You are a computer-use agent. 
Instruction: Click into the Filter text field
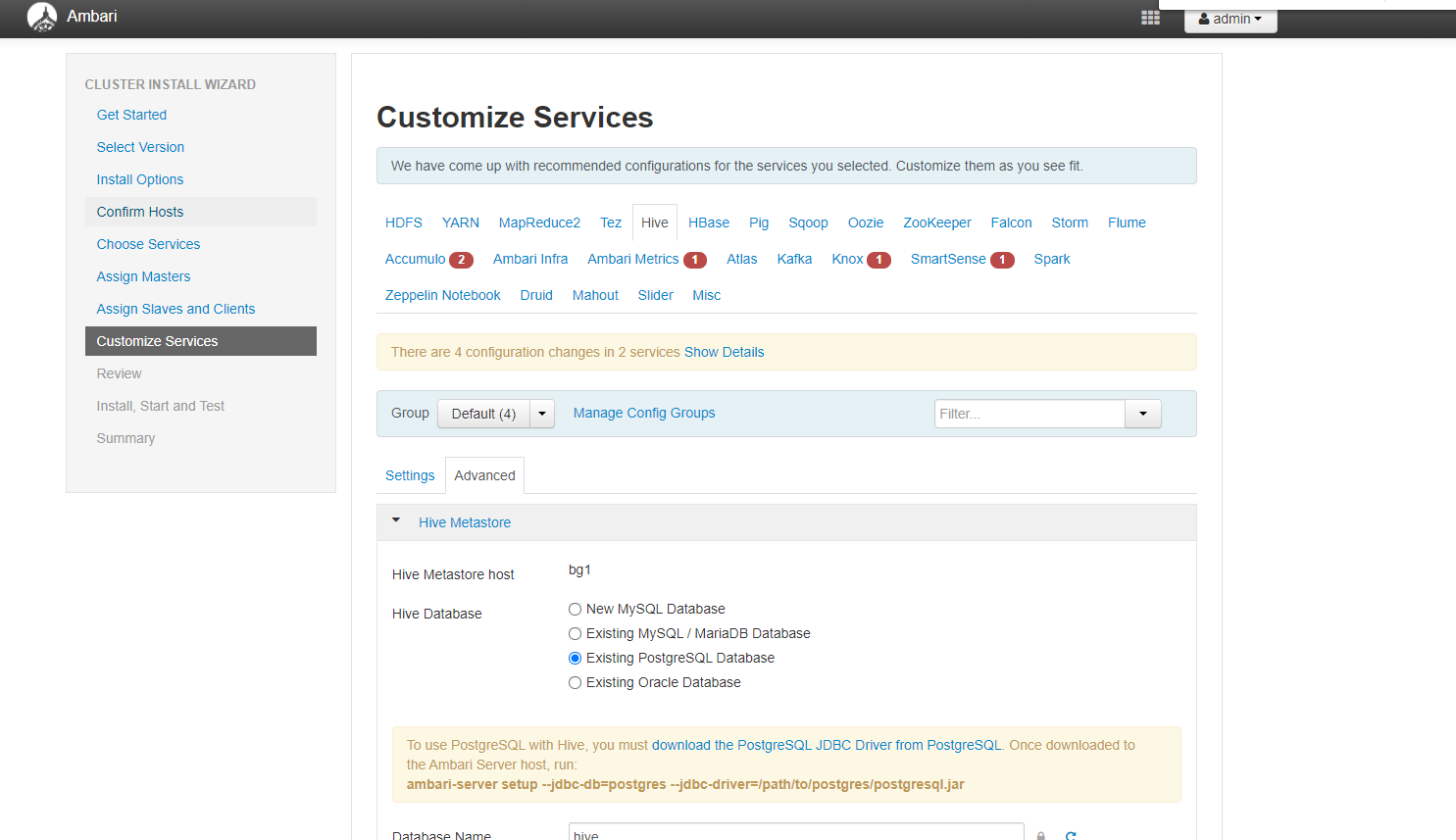pyautogui.click(x=1029, y=414)
